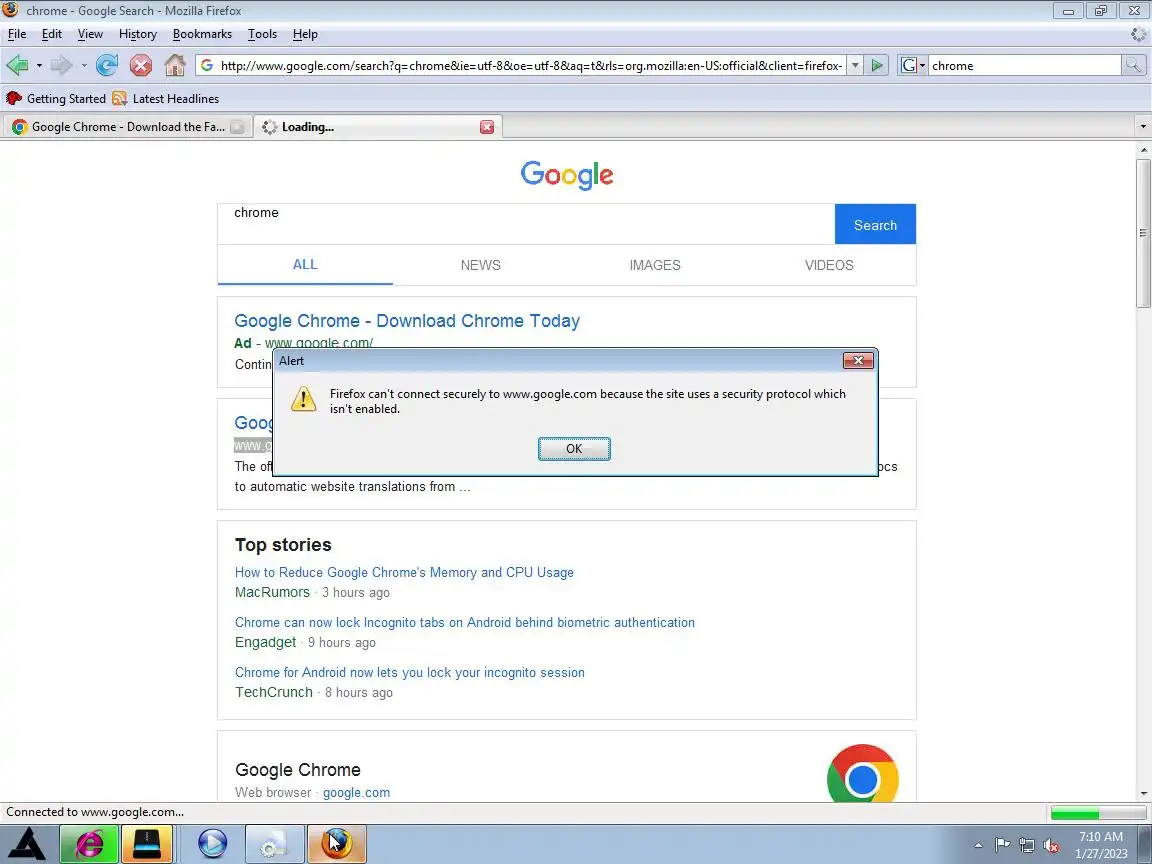Open the Home page icon
Viewport: 1152px width, 864px height.
(175, 65)
